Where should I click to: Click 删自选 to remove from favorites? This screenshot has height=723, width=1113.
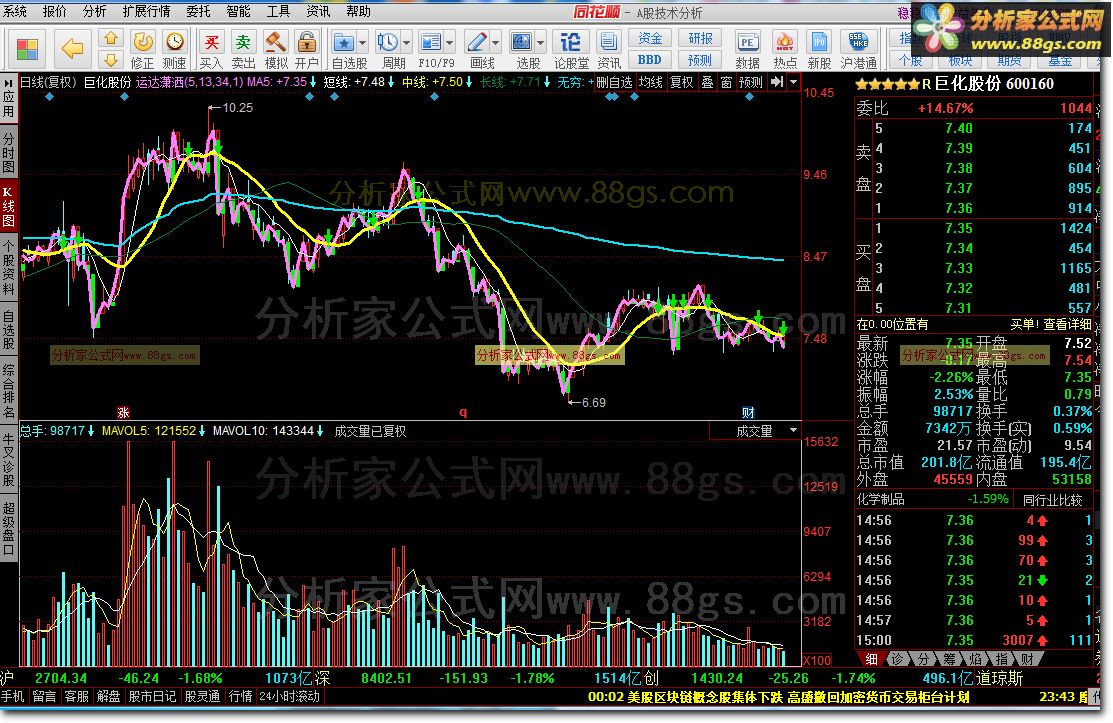pos(613,82)
